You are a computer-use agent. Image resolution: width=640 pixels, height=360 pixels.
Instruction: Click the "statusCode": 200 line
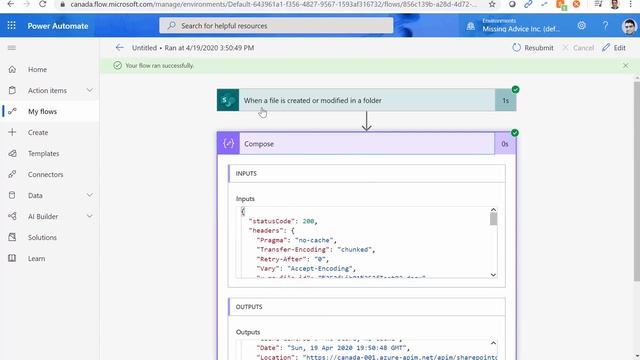pyautogui.click(x=283, y=221)
